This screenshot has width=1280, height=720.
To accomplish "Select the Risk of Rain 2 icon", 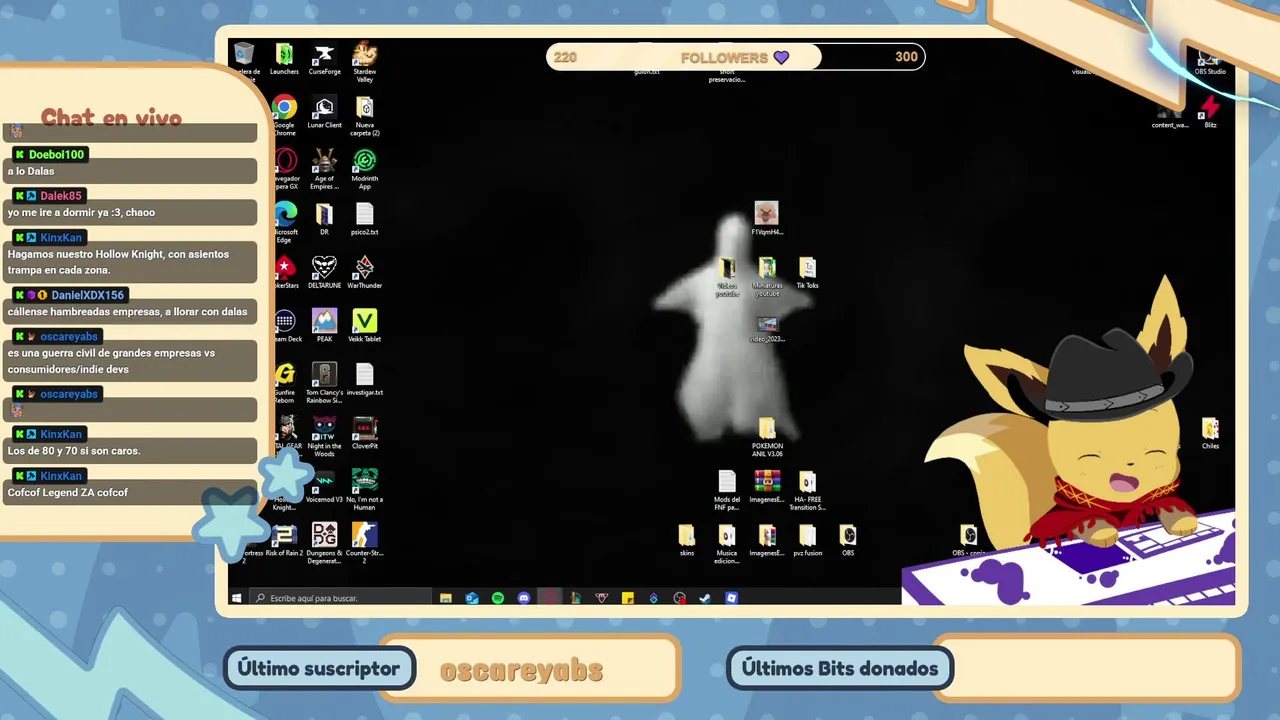I will pyautogui.click(x=284, y=540).
